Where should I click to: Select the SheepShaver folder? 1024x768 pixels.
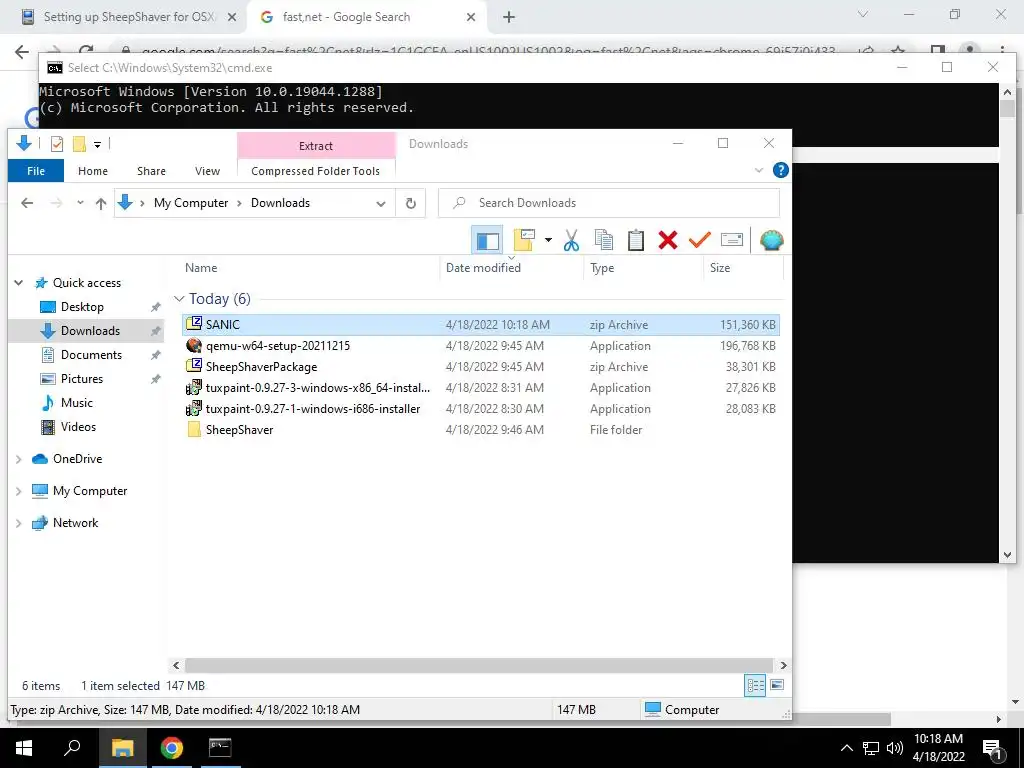481,430
